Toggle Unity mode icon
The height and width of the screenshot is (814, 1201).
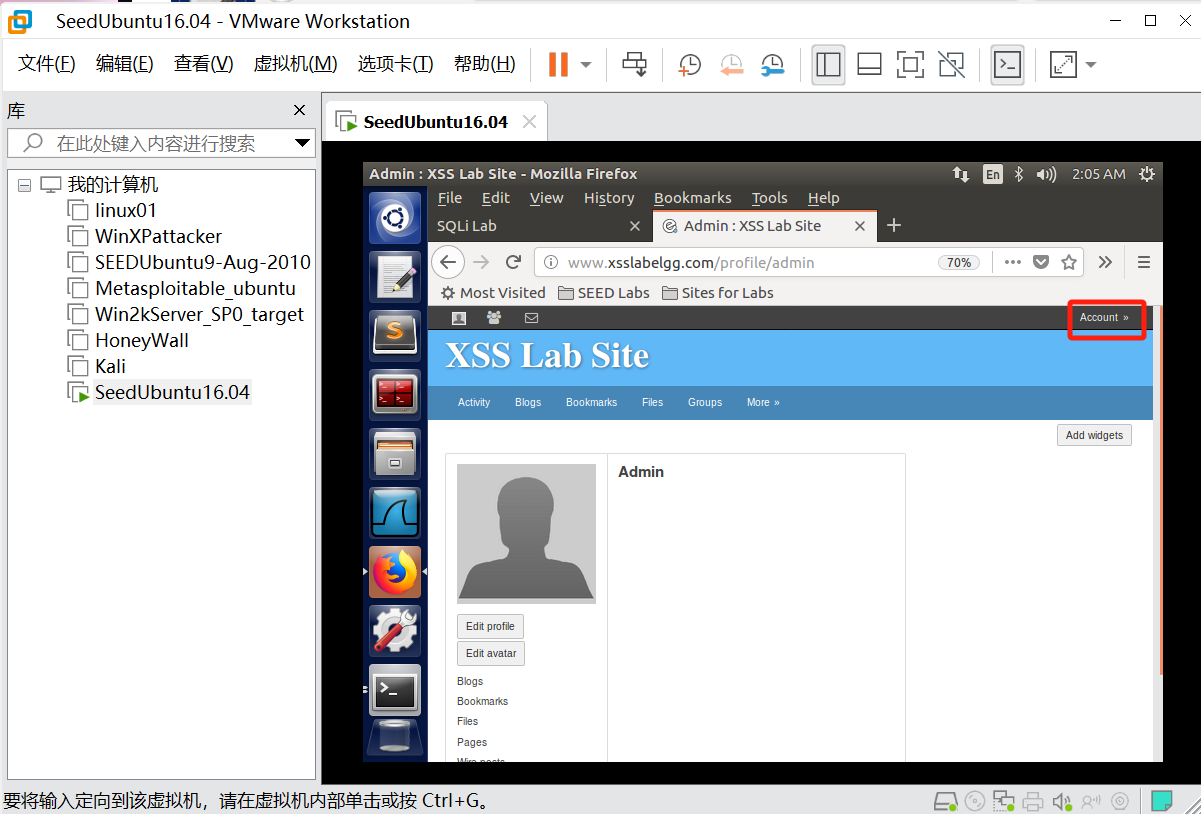coord(951,65)
